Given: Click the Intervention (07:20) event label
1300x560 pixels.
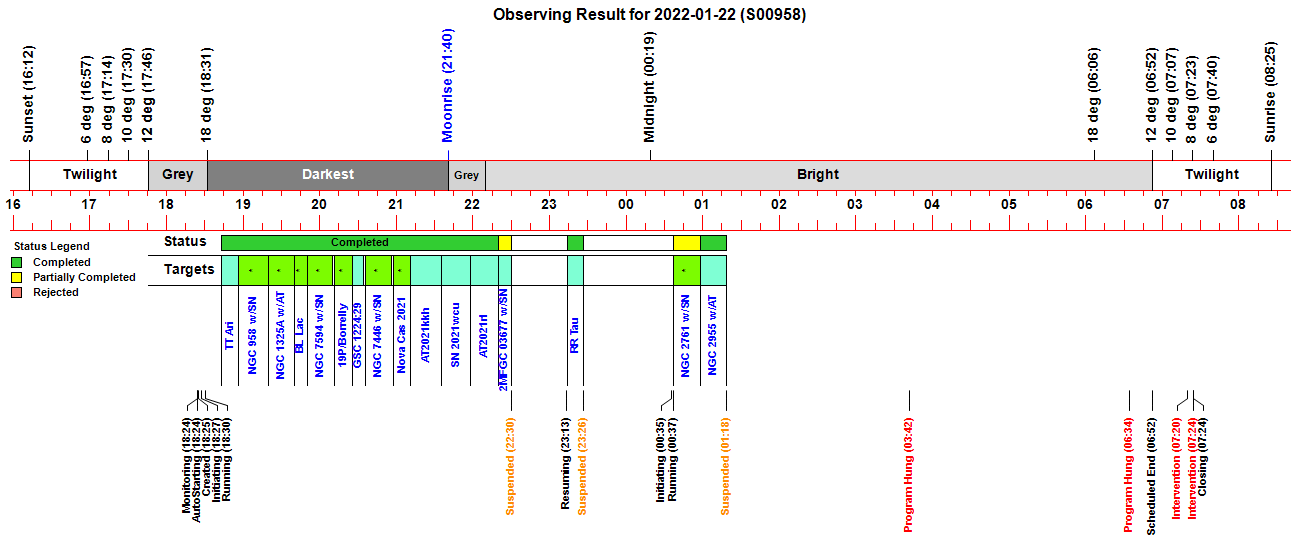Looking at the screenshot, I should pyautogui.click(x=1177, y=468).
